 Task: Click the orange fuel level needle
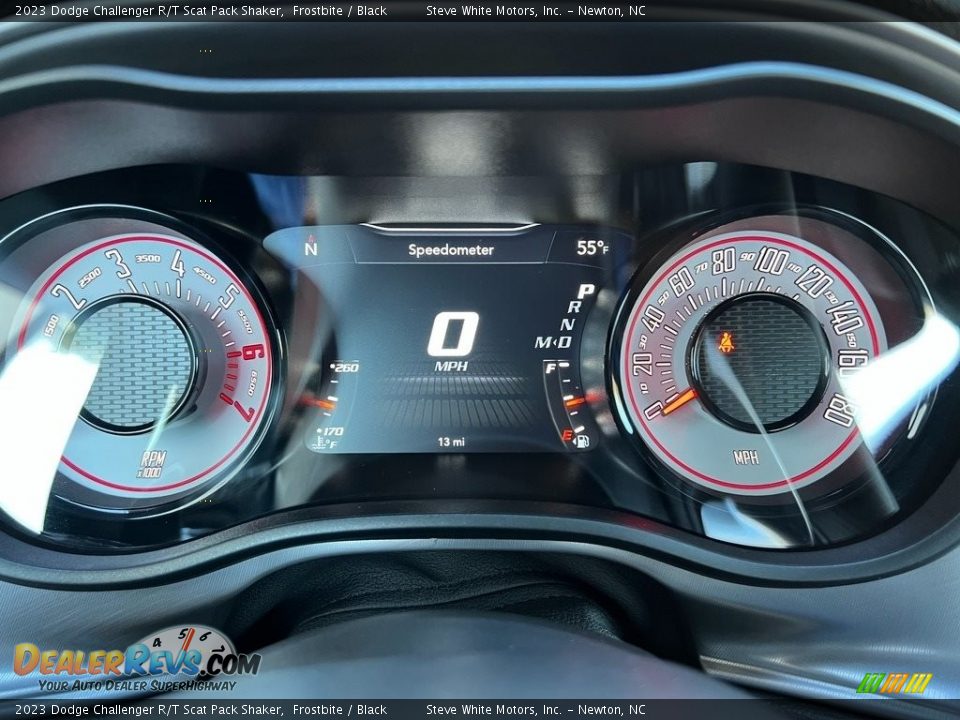575,402
